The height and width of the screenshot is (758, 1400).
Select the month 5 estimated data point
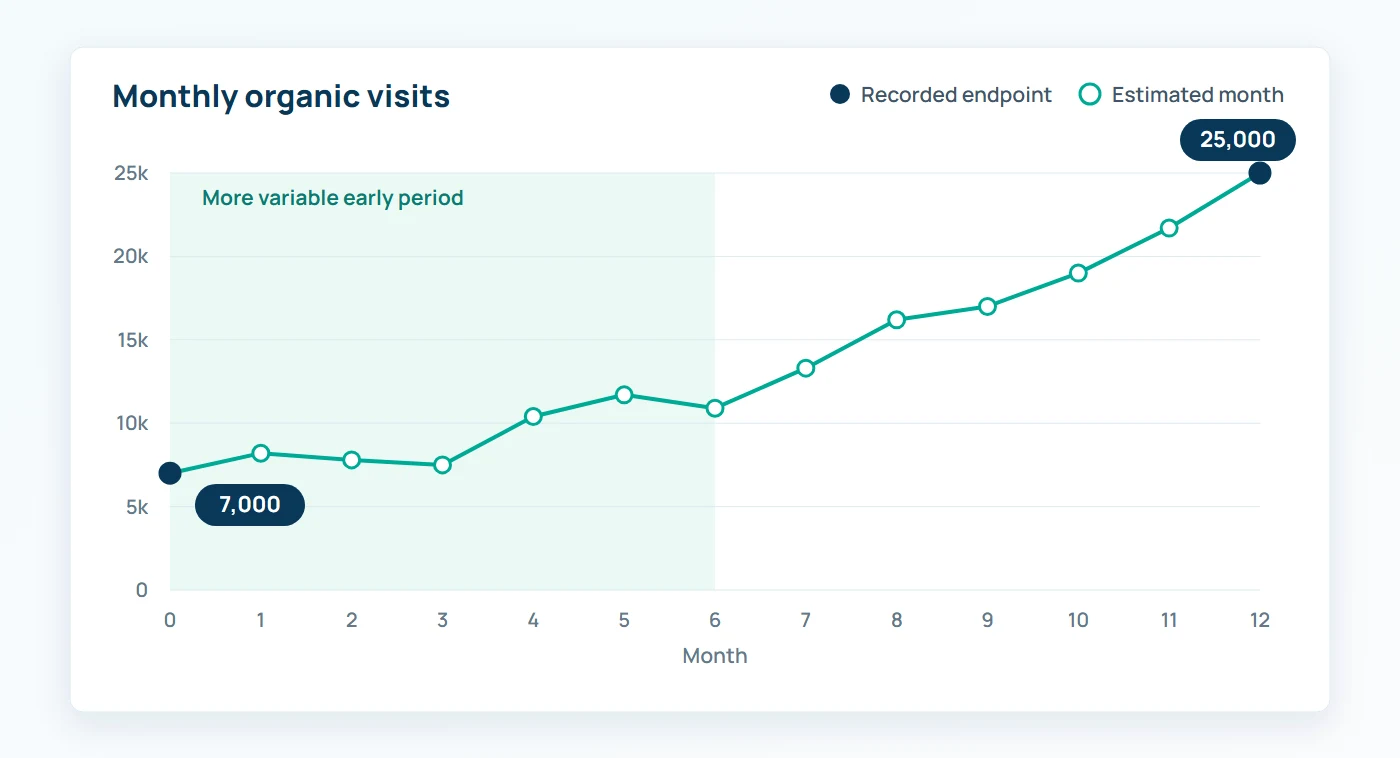coord(624,395)
